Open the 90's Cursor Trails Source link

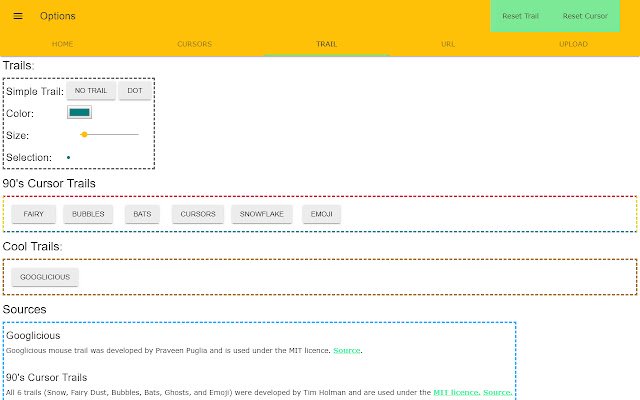pos(497,392)
